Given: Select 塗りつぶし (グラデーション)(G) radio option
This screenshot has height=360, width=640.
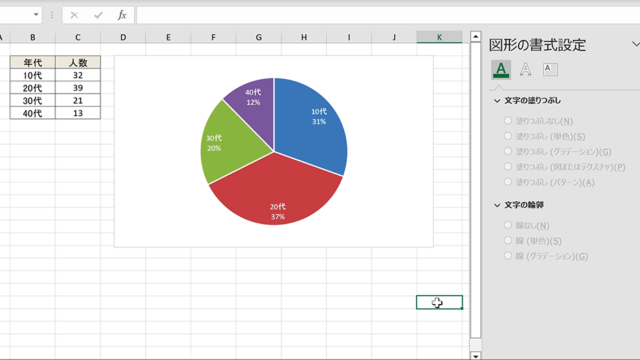Looking at the screenshot, I should [508, 151].
